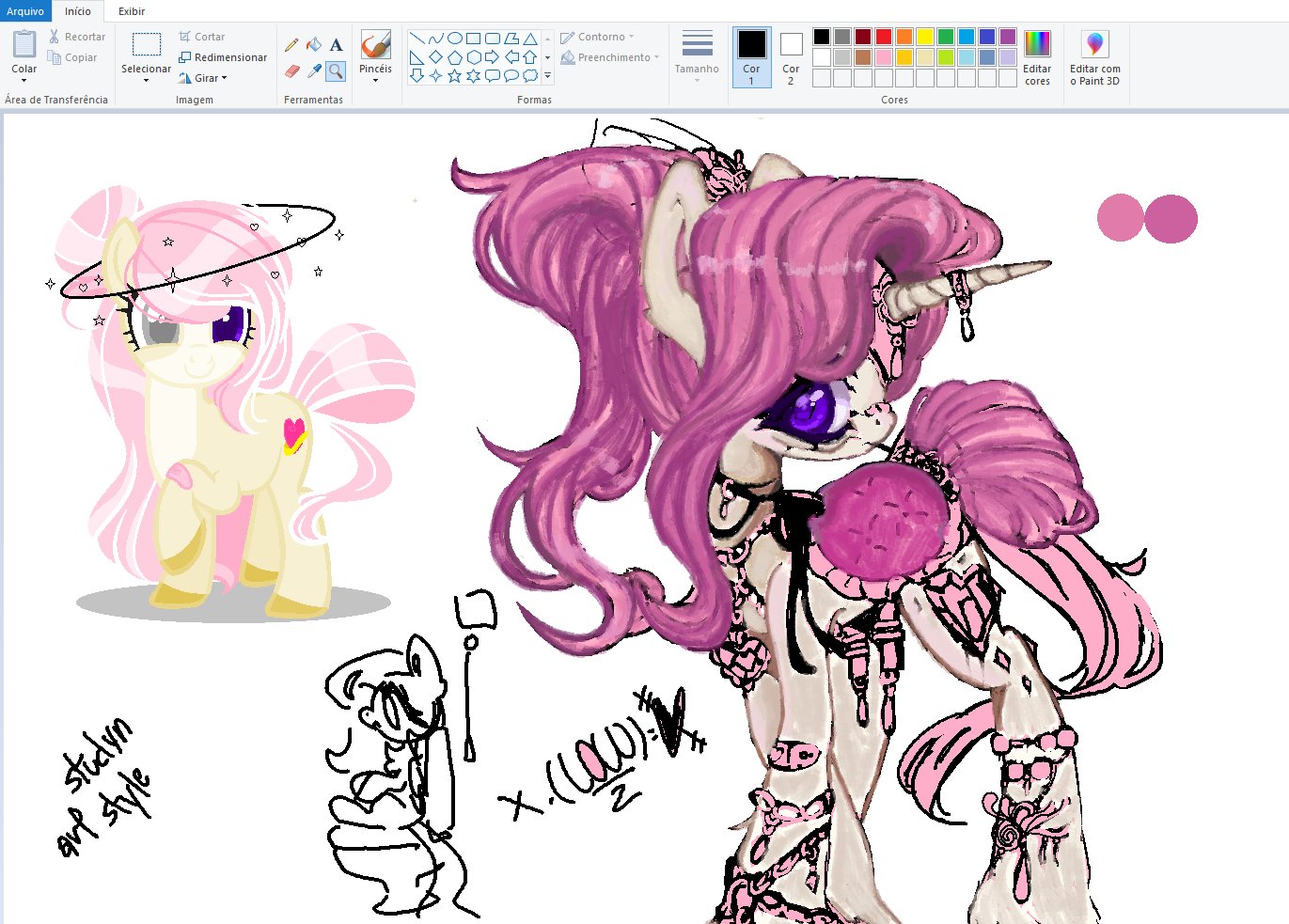Pick the red palette swatch
Image resolution: width=1289 pixels, height=924 pixels.
[x=884, y=37]
